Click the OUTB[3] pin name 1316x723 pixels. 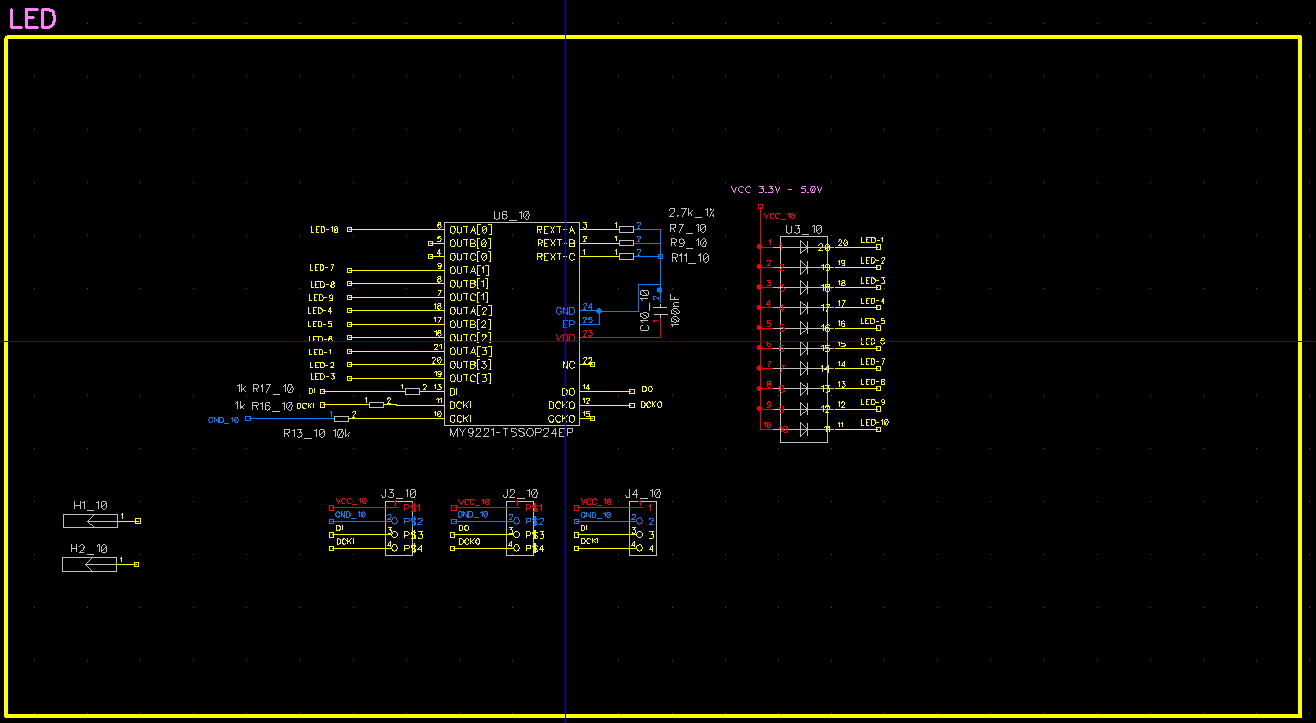[x=470, y=365]
